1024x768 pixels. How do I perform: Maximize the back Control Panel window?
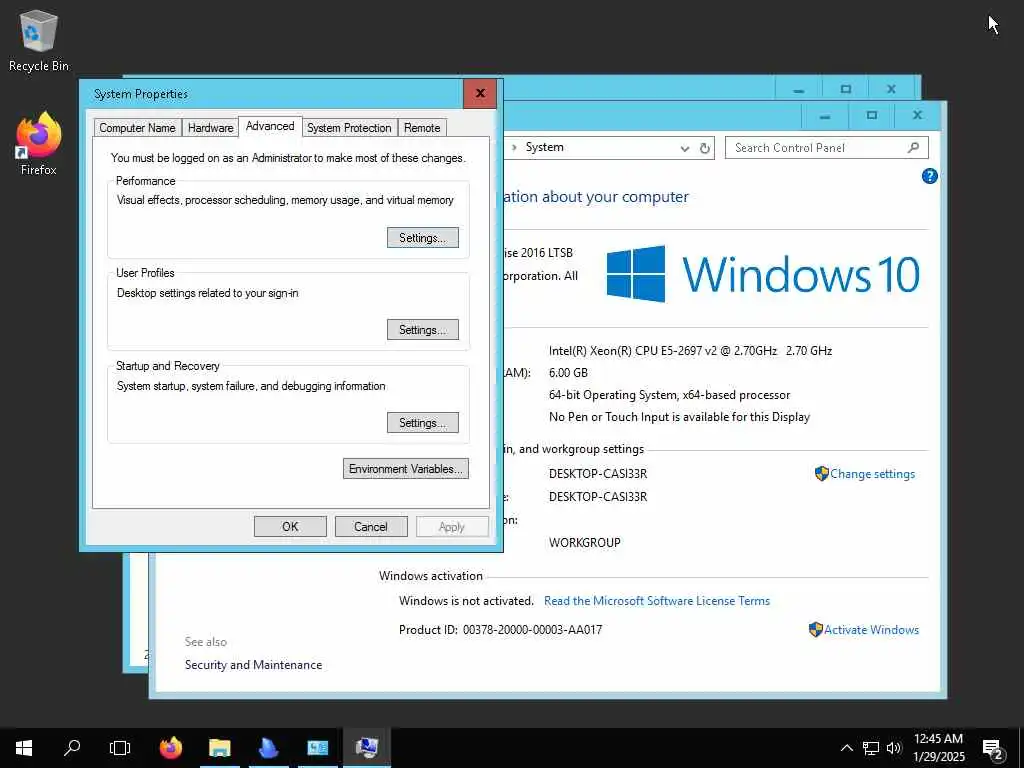(x=846, y=89)
